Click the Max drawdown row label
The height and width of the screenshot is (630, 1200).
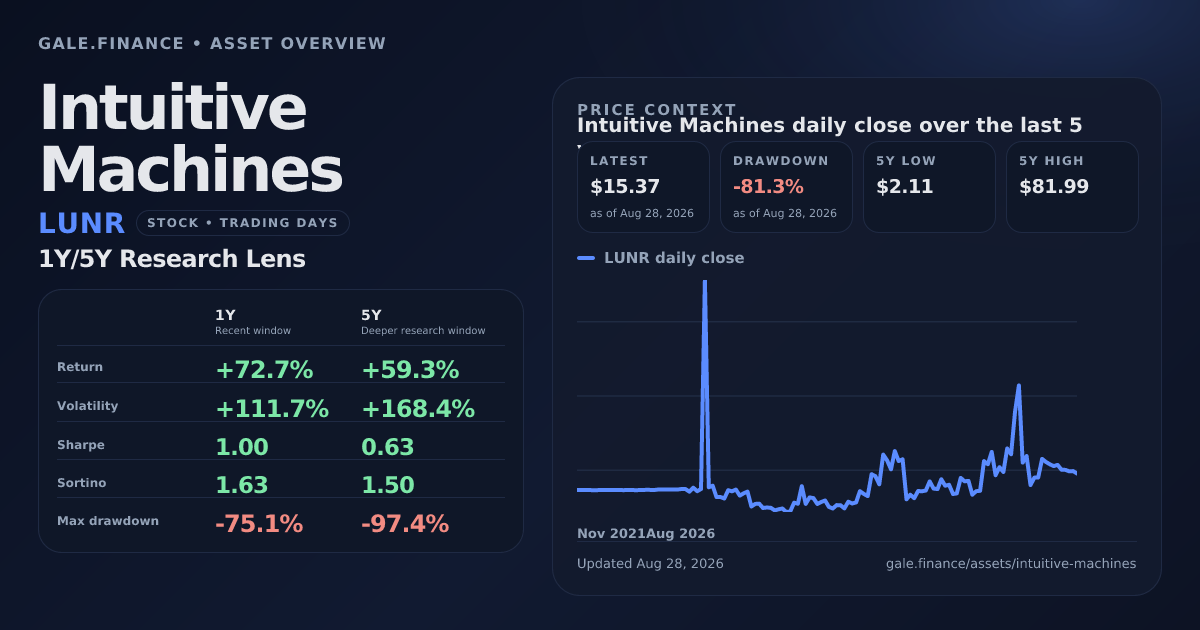pos(108,521)
